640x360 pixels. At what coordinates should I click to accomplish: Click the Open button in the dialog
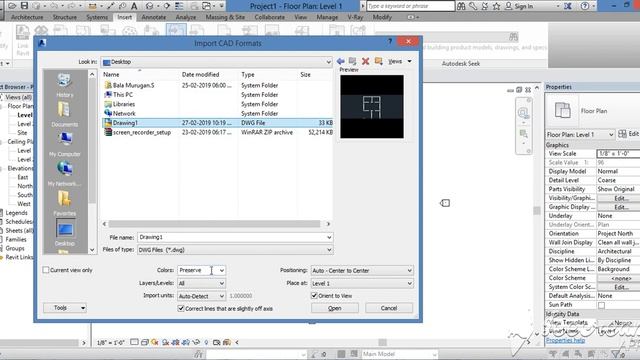[x=335, y=308]
